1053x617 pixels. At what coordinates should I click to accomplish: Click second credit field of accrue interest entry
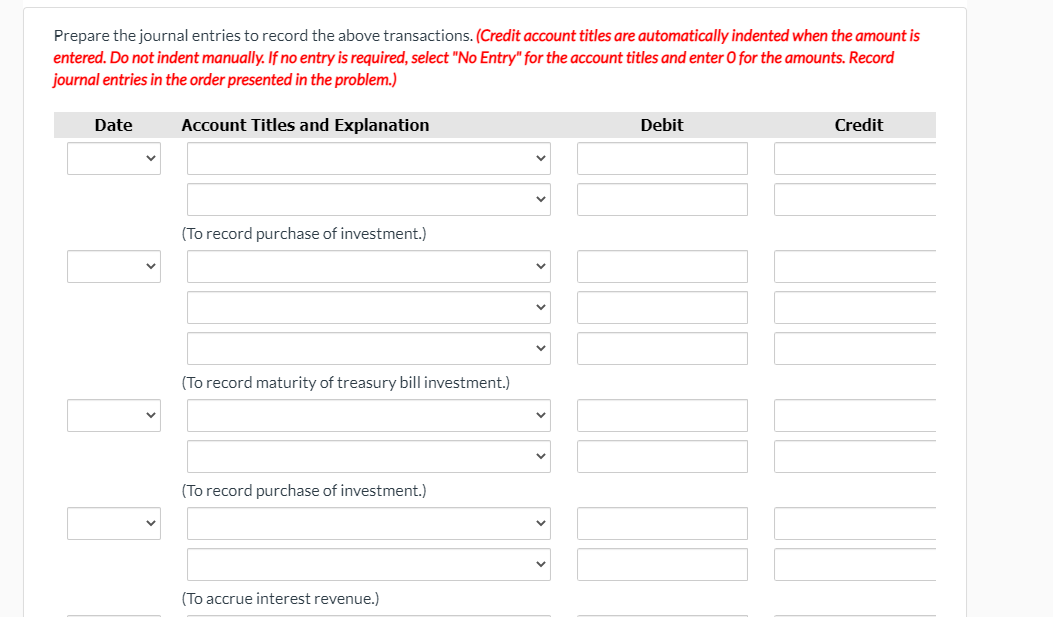855,564
